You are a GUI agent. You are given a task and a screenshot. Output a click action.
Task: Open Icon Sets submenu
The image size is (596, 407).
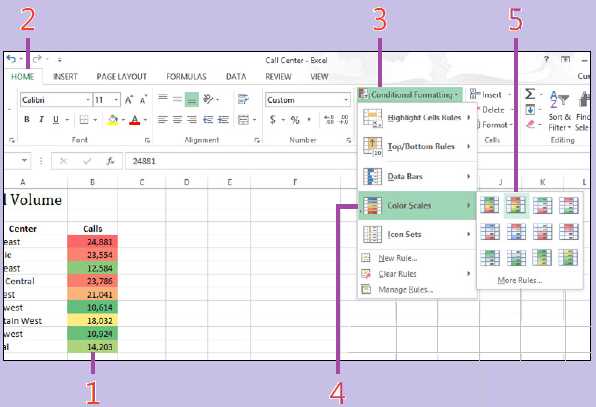(x=417, y=234)
